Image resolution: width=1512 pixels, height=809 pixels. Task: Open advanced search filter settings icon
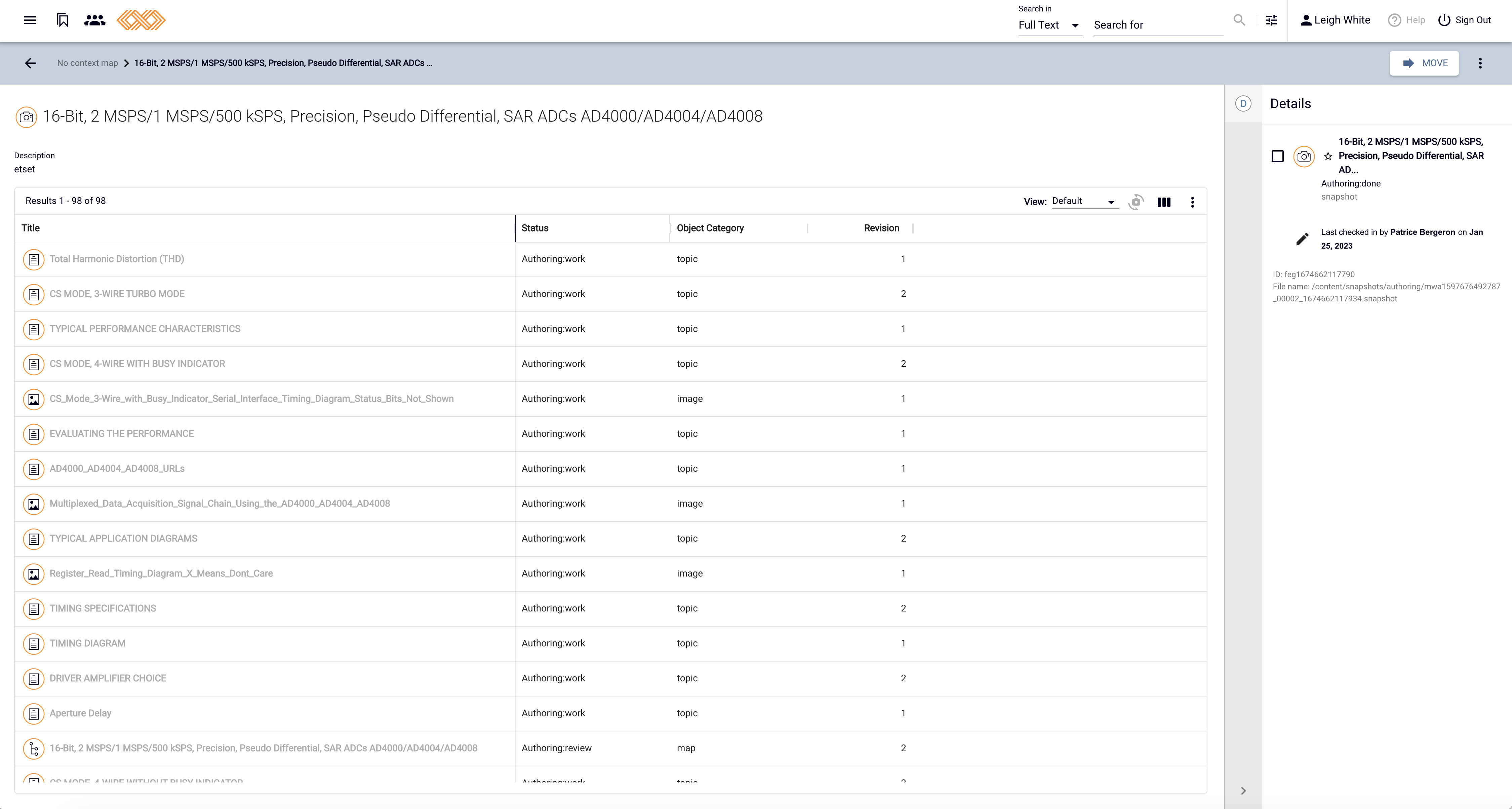1271,20
